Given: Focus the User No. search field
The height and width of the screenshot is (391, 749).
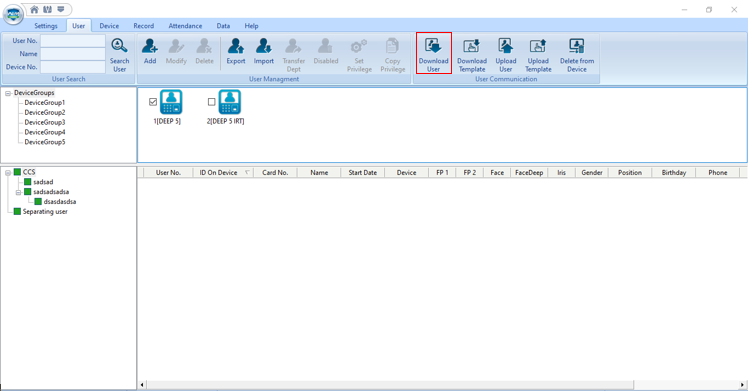Looking at the screenshot, I should point(73,41).
